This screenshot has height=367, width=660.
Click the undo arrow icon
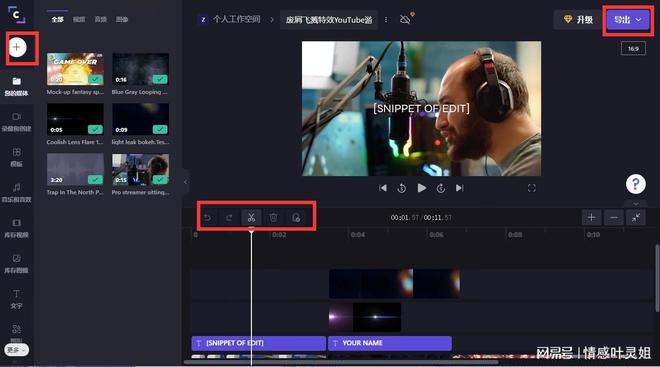[208, 218]
